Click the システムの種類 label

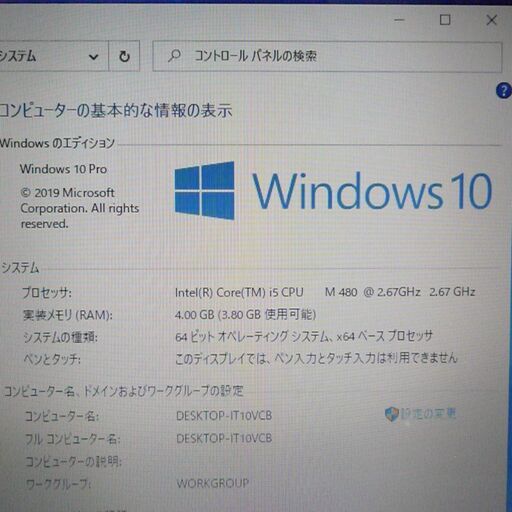[60, 337]
